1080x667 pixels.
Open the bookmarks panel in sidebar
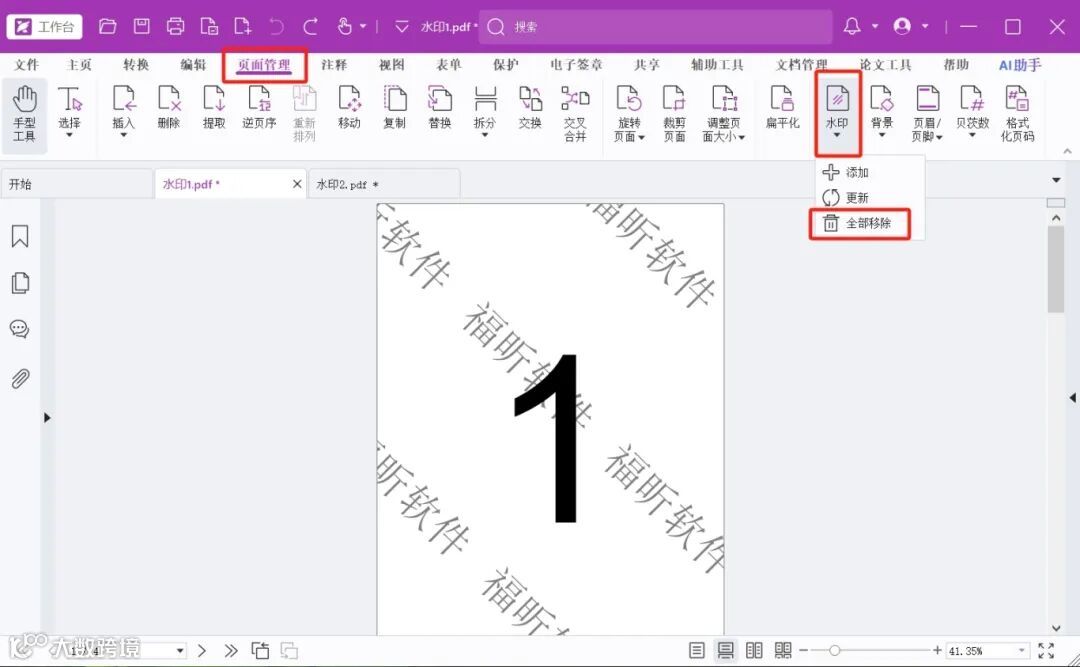(20, 236)
